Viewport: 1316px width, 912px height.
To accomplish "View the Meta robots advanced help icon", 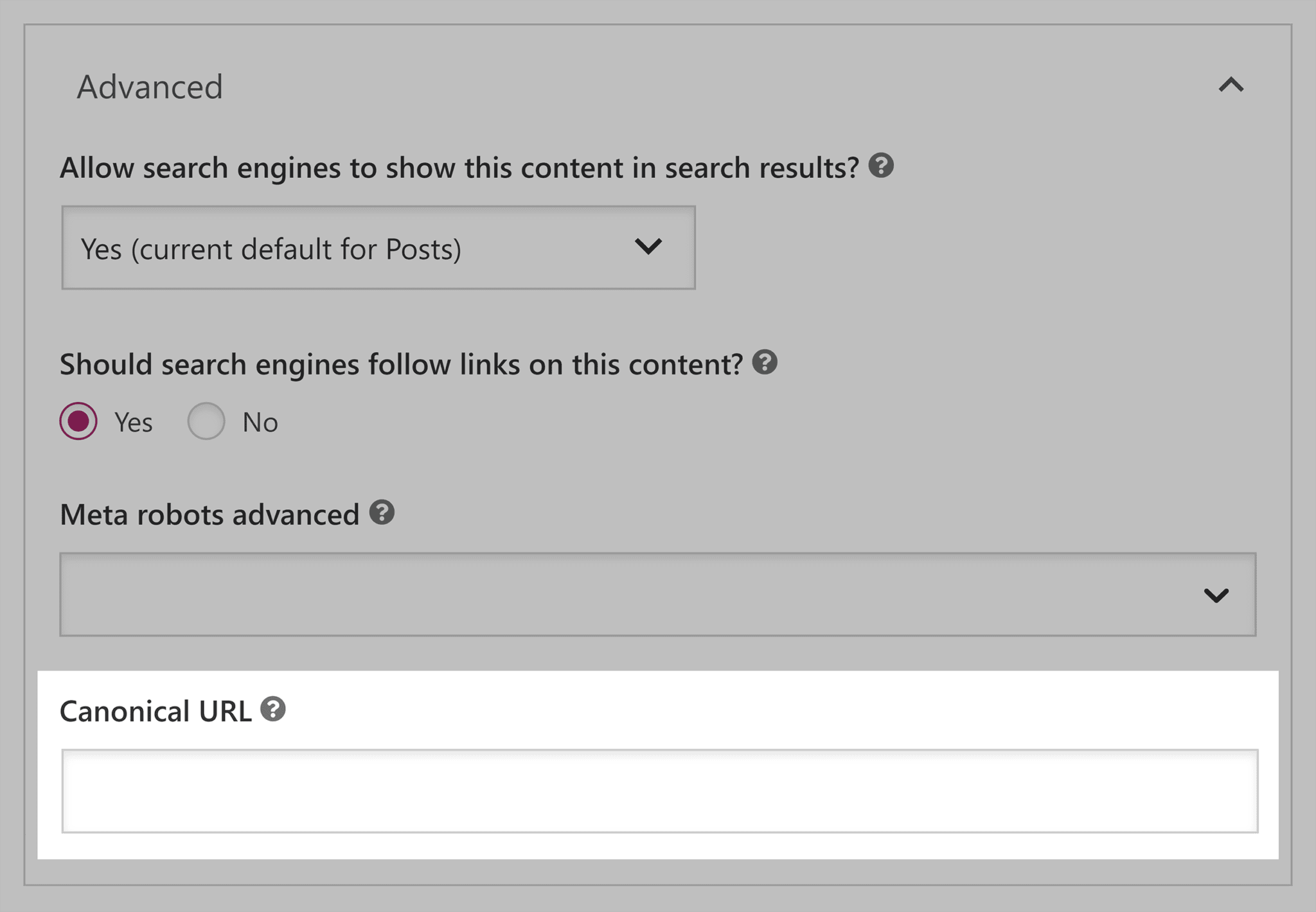I will click(382, 513).
